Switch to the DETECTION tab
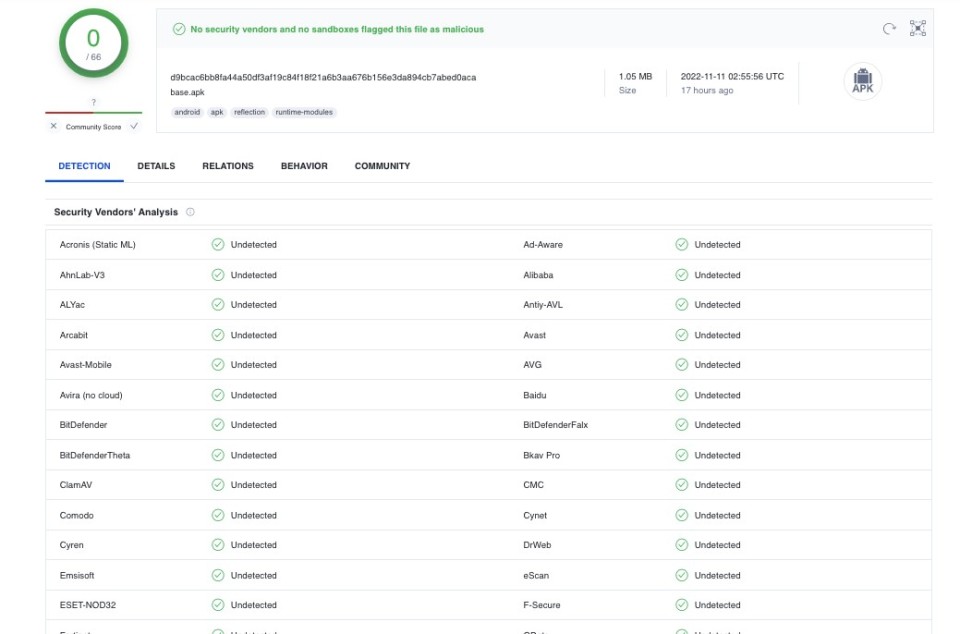 point(84,166)
